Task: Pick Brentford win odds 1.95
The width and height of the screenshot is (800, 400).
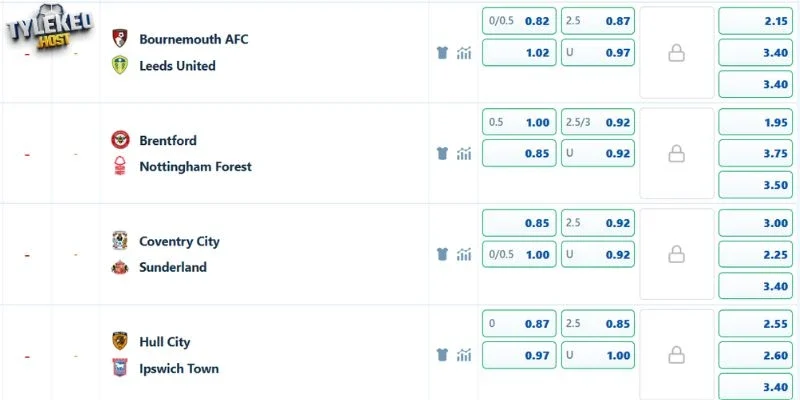Action: tap(756, 122)
